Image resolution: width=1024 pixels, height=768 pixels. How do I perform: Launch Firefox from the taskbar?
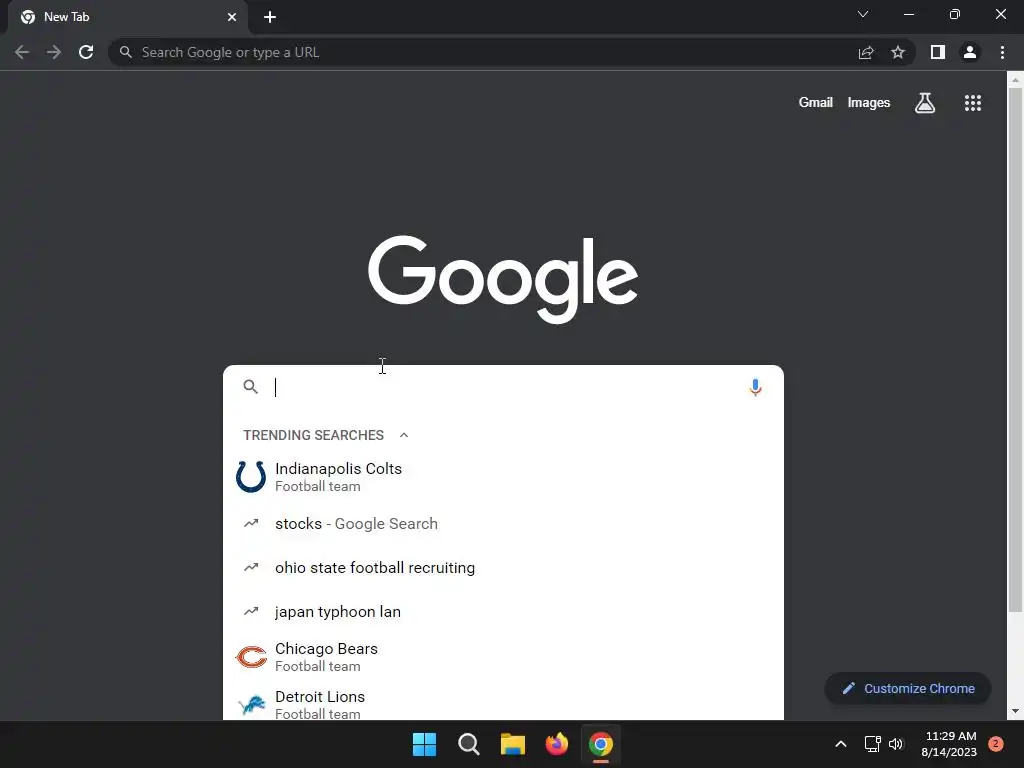click(556, 744)
